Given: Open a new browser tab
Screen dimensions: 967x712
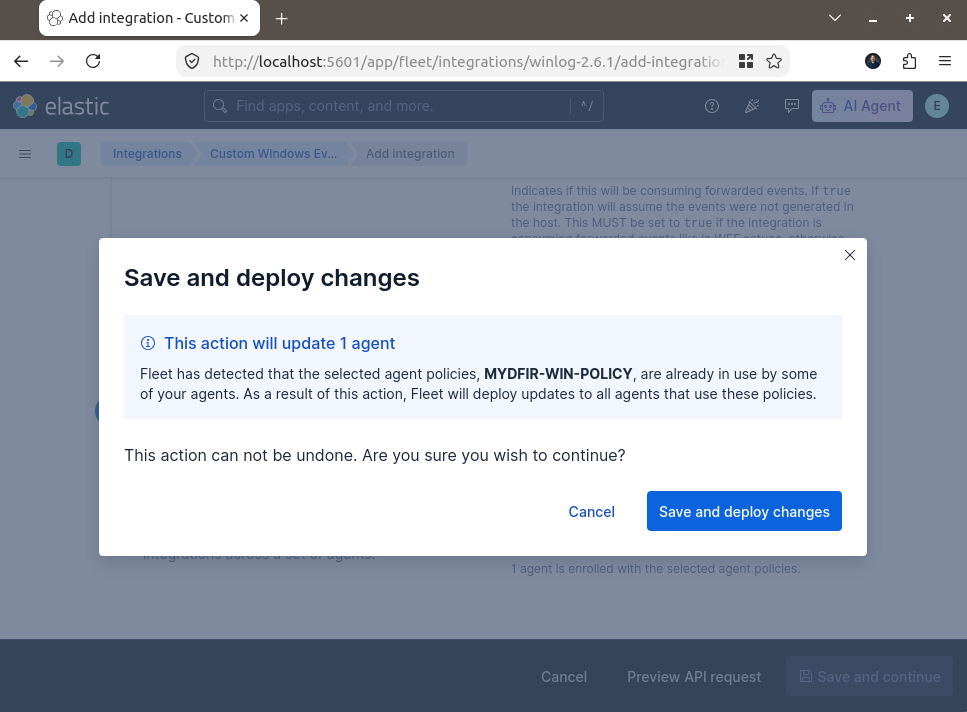Looking at the screenshot, I should [x=281, y=18].
